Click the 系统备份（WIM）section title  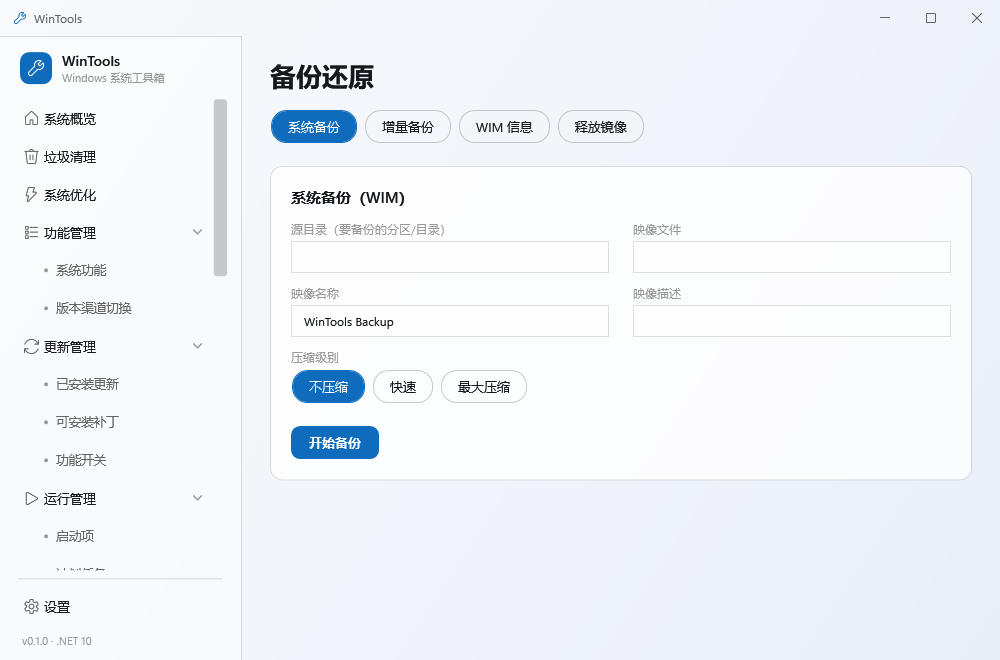348,198
